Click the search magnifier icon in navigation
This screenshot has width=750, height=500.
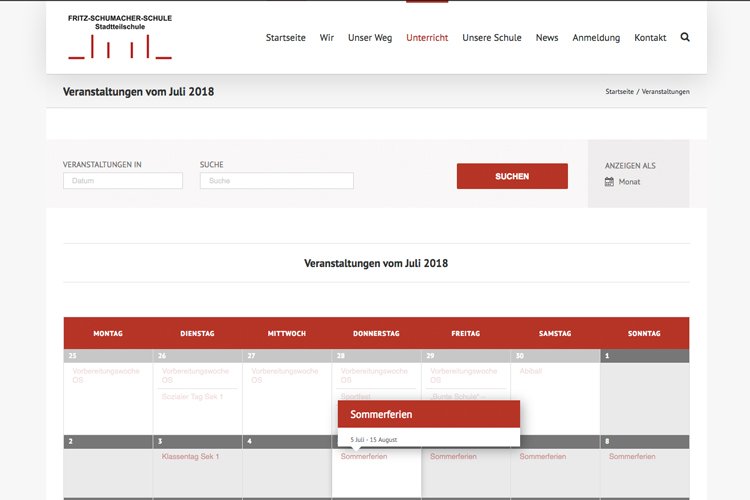click(x=685, y=37)
